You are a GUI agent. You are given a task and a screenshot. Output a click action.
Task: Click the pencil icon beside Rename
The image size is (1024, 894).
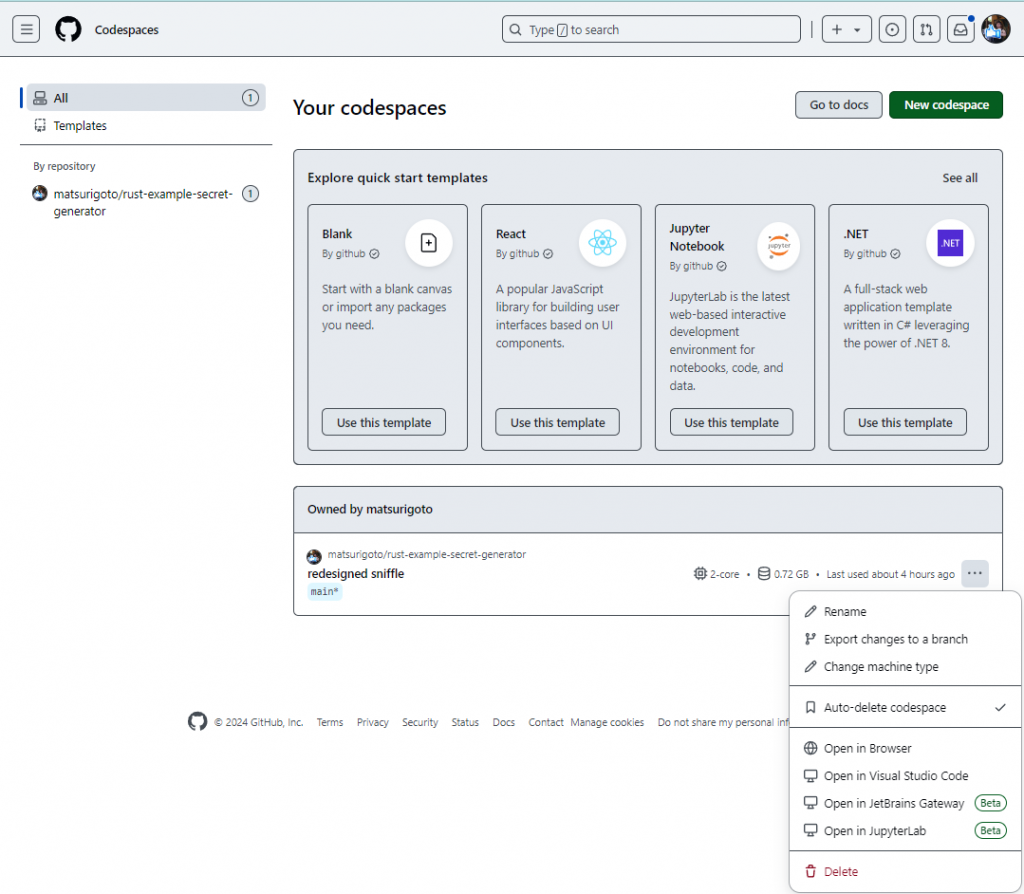click(810, 611)
